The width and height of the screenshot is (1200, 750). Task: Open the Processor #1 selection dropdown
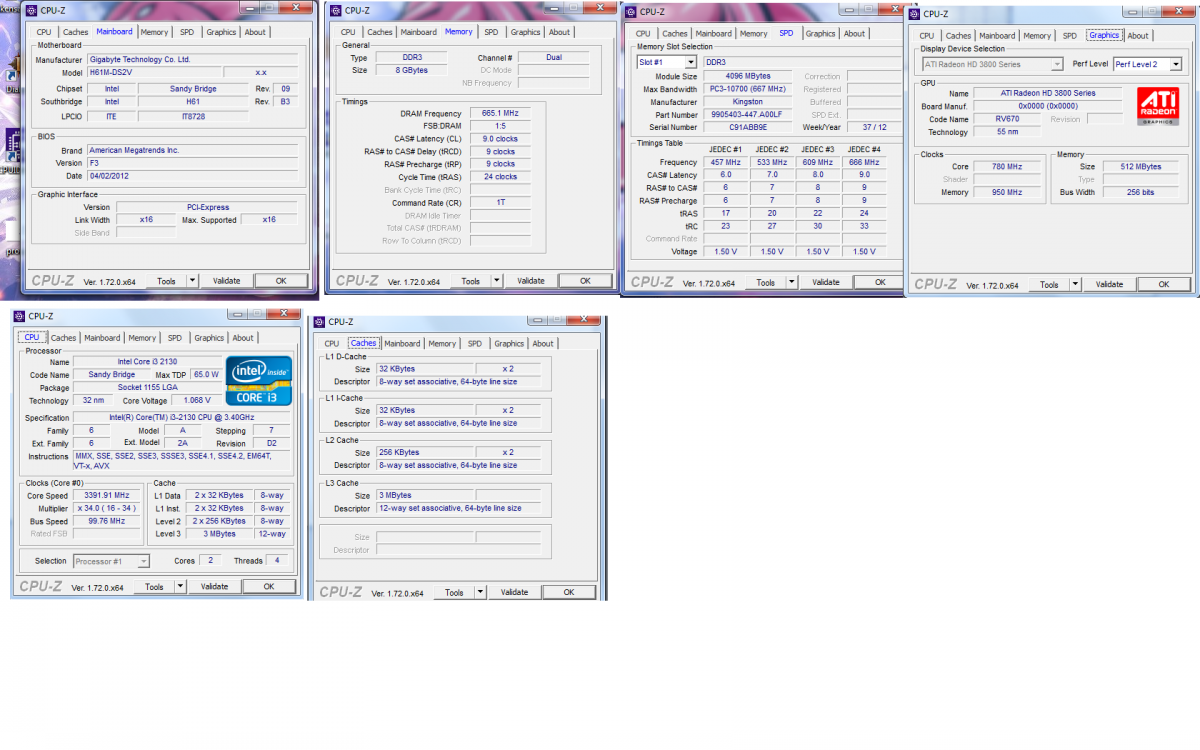point(143,561)
